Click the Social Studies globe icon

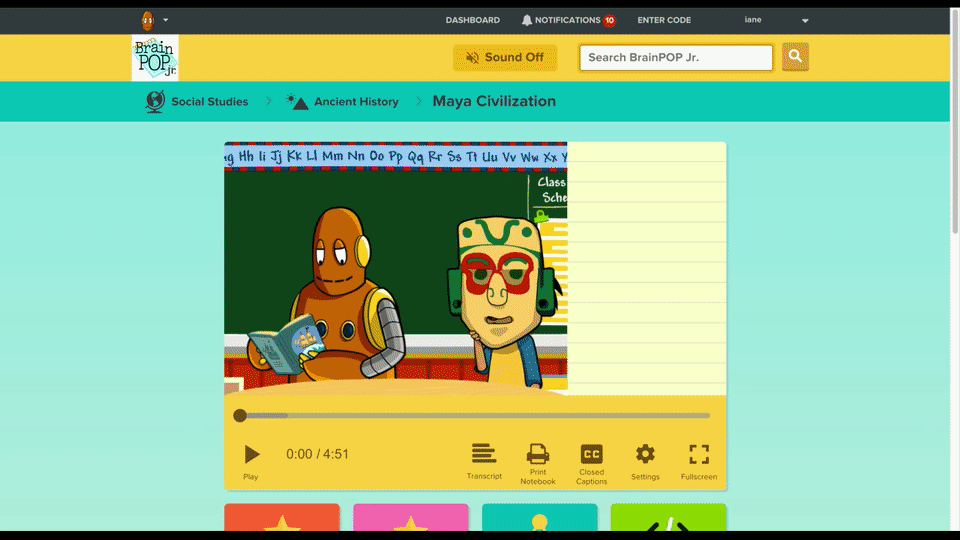click(x=155, y=101)
